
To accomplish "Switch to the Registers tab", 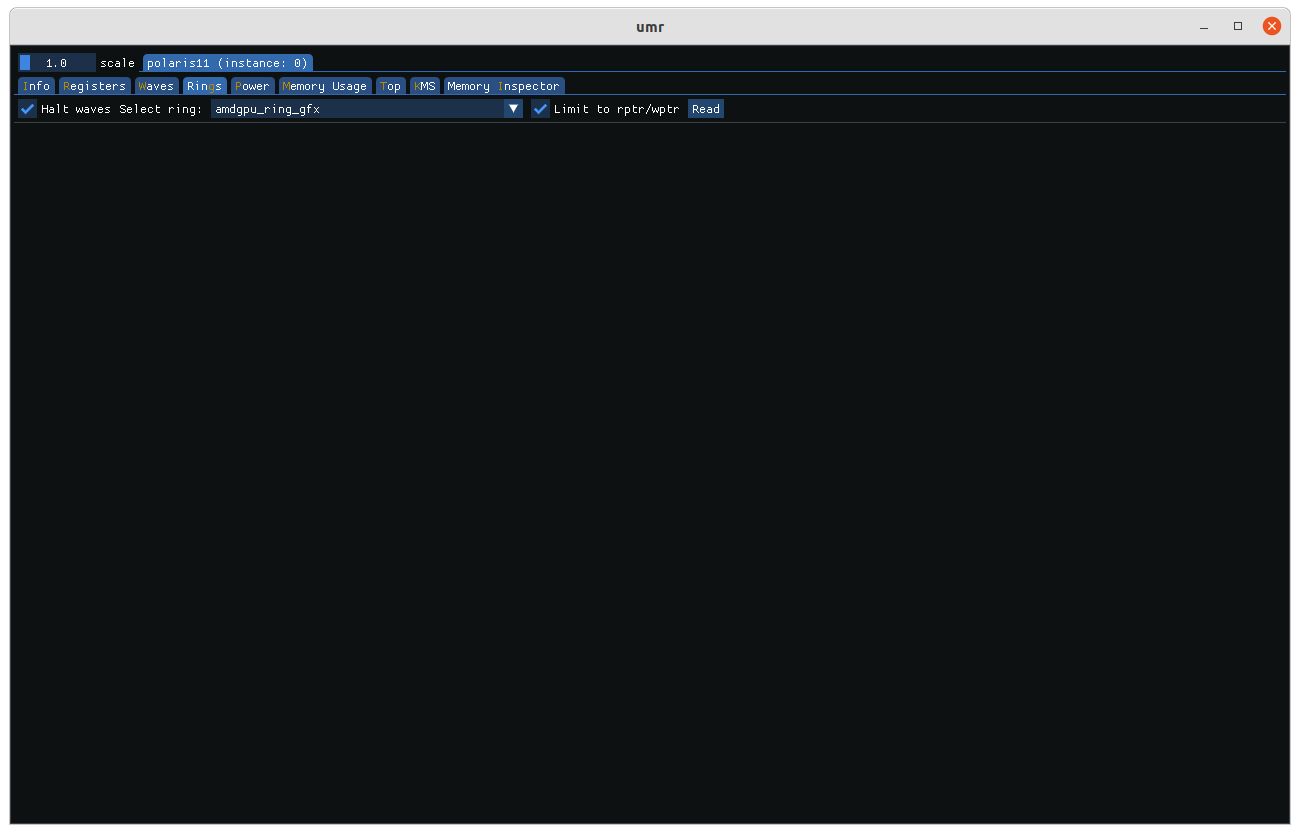I will pos(94,86).
